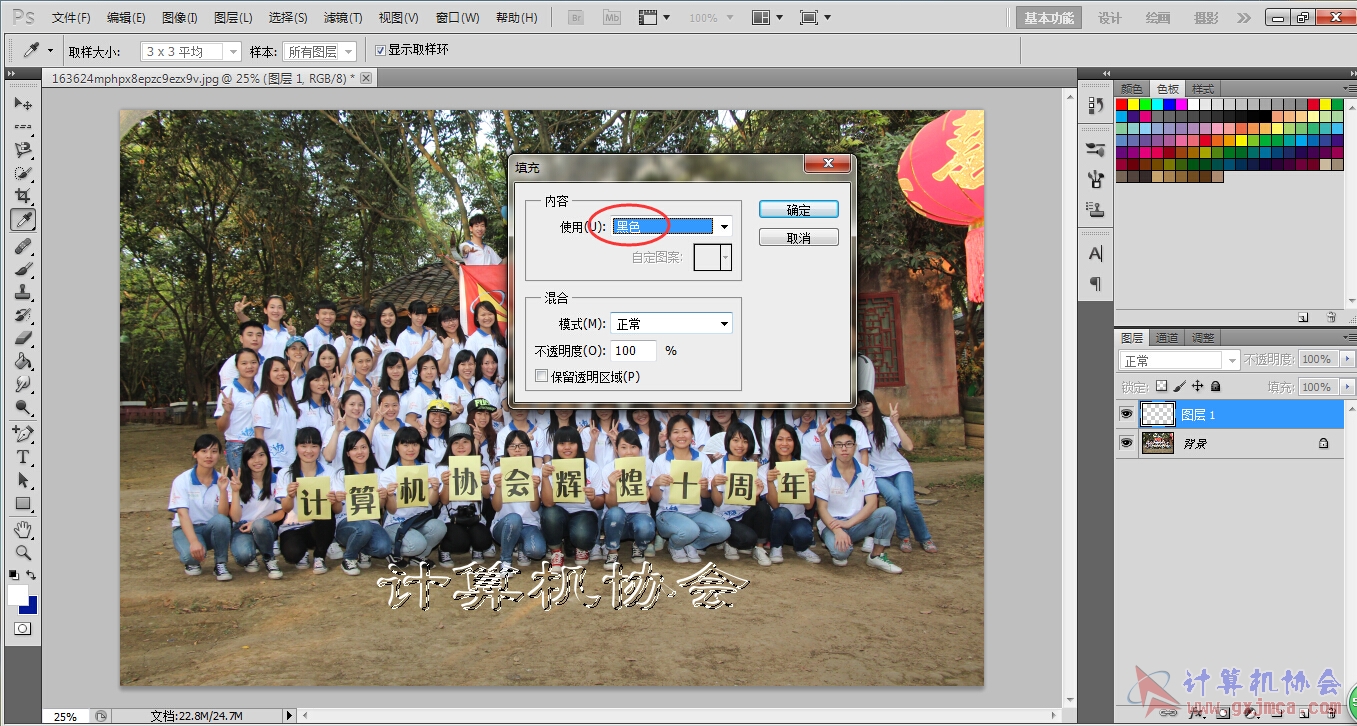Open the Sample layers dropdown

[320, 51]
